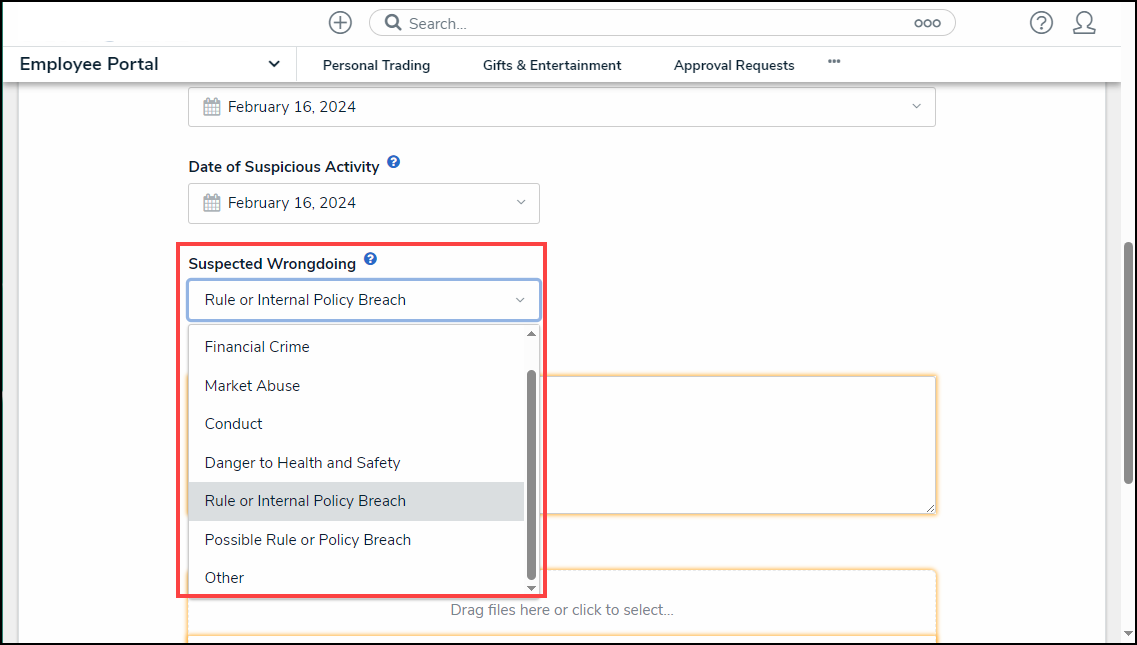The width and height of the screenshot is (1137, 645).
Task: Open the Date of Suspicious Activity picker
Action: (364, 203)
